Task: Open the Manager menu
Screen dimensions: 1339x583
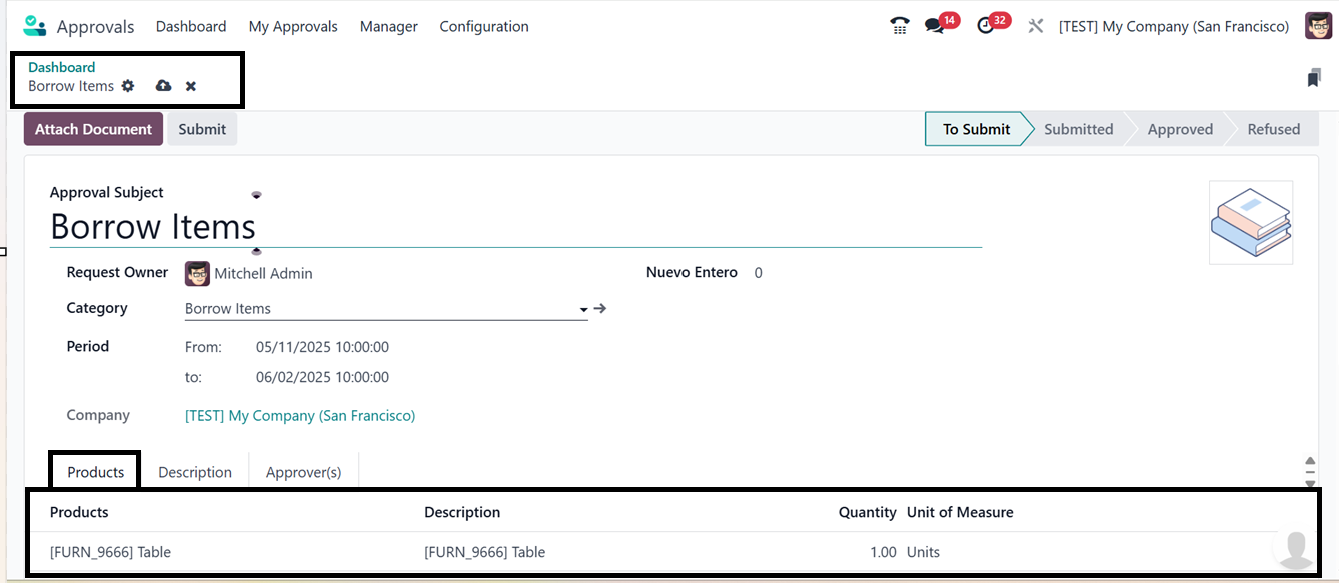Action: tap(389, 26)
